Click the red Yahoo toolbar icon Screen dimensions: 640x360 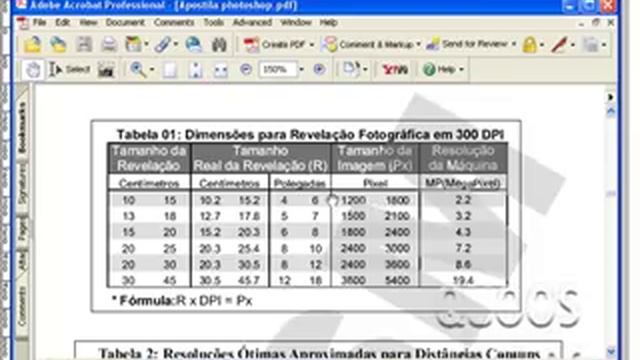point(395,69)
